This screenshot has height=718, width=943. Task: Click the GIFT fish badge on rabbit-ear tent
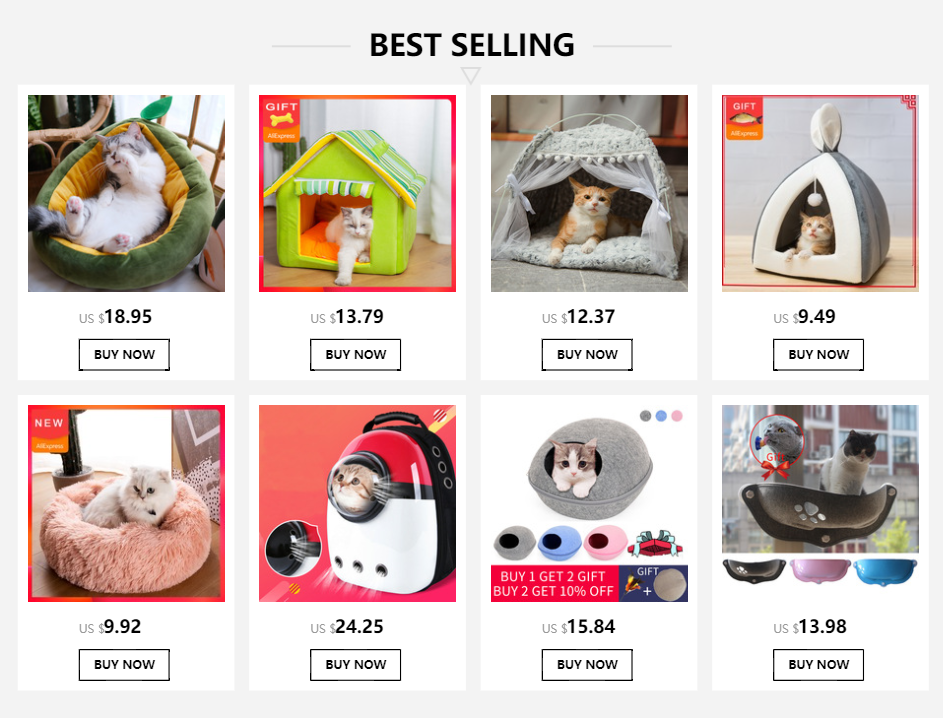tap(743, 118)
